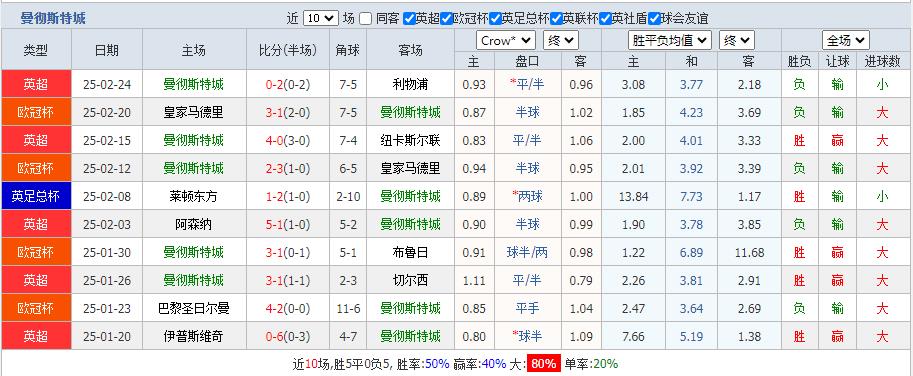
Task: Open the 阿森纳 team link
Action: tap(193, 224)
